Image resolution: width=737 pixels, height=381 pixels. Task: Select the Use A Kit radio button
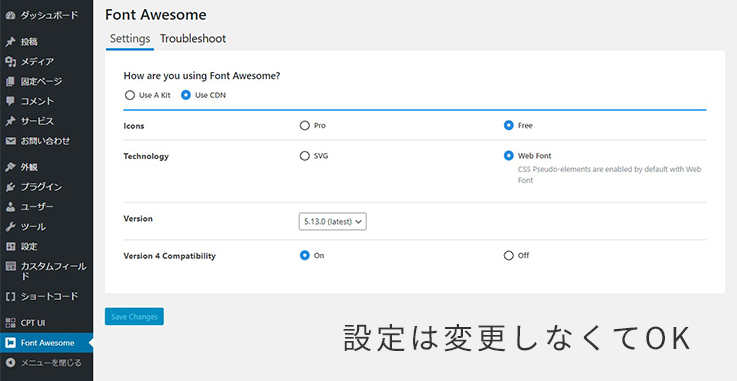pyautogui.click(x=130, y=95)
